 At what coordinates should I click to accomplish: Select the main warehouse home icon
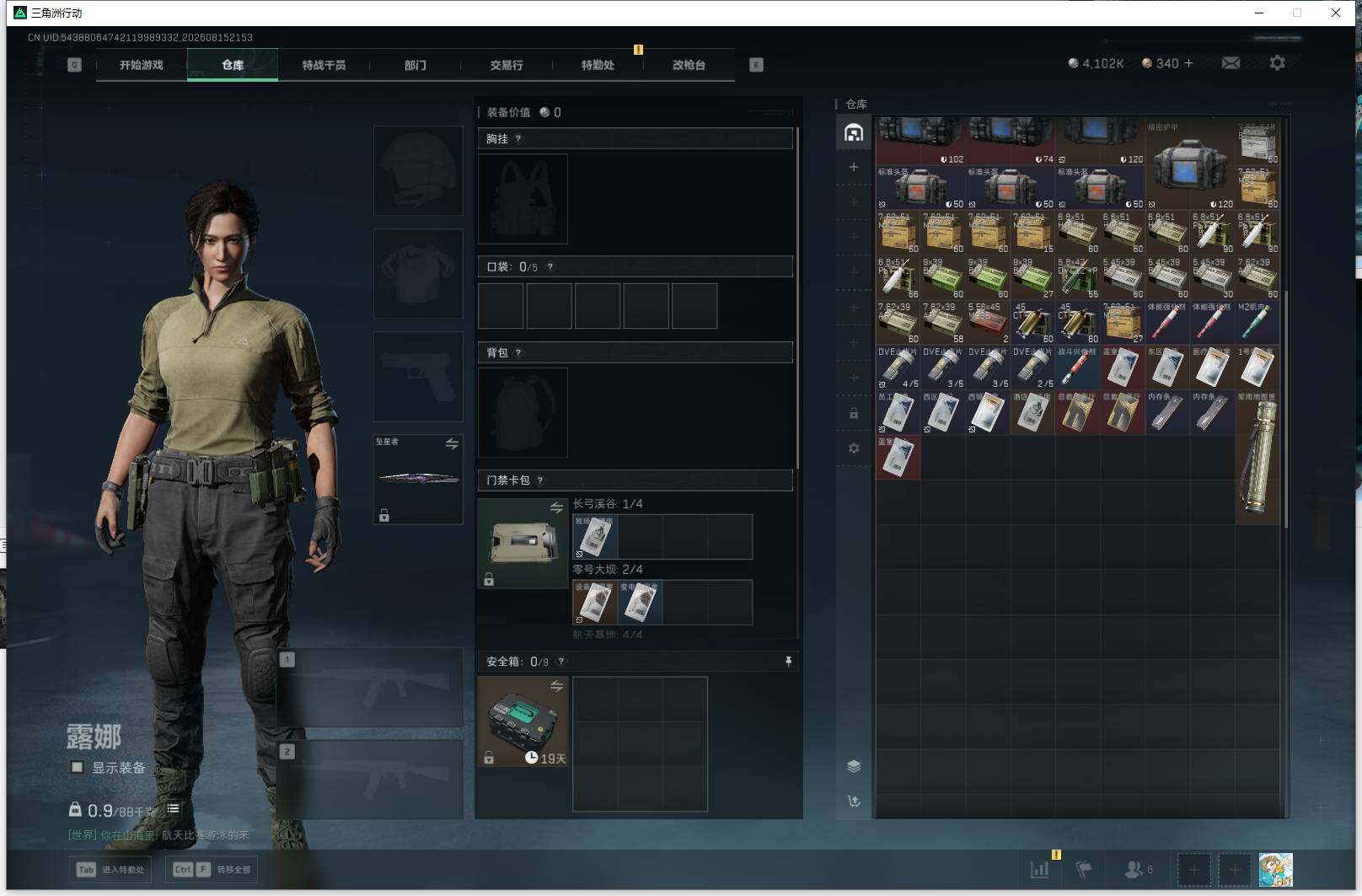pos(854,132)
